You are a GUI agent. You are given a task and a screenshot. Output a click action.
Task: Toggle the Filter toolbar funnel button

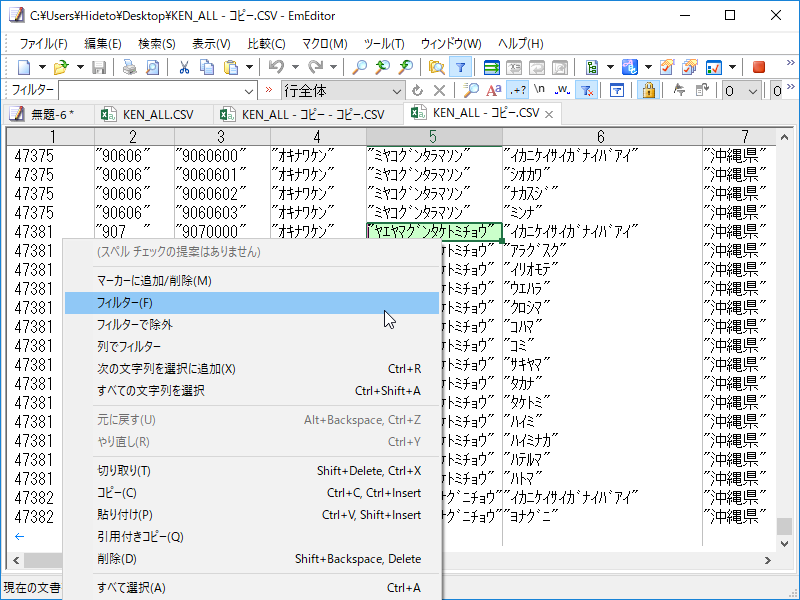coord(460,67)
